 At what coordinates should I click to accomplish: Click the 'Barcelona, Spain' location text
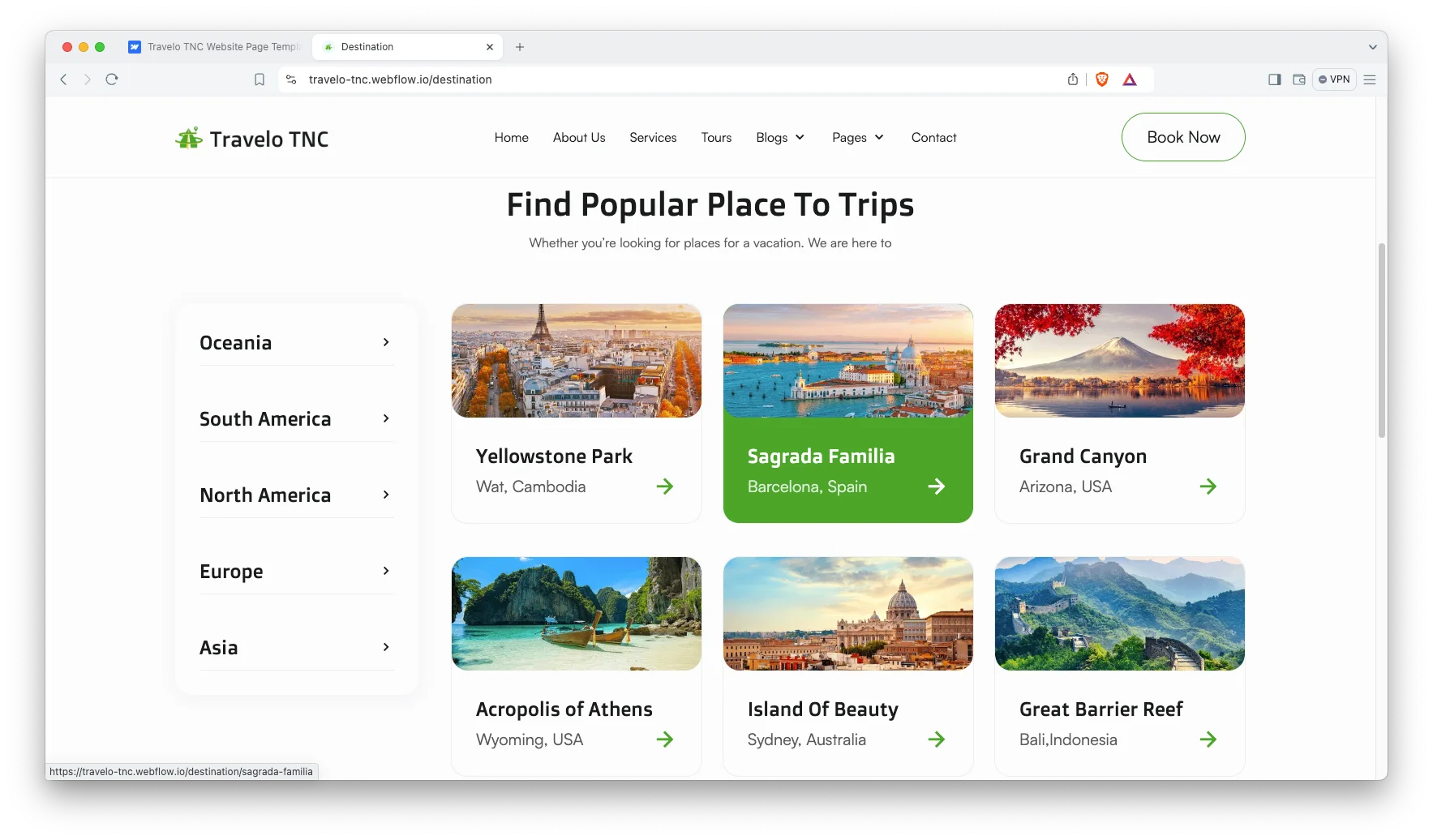[x=807, y=486]
